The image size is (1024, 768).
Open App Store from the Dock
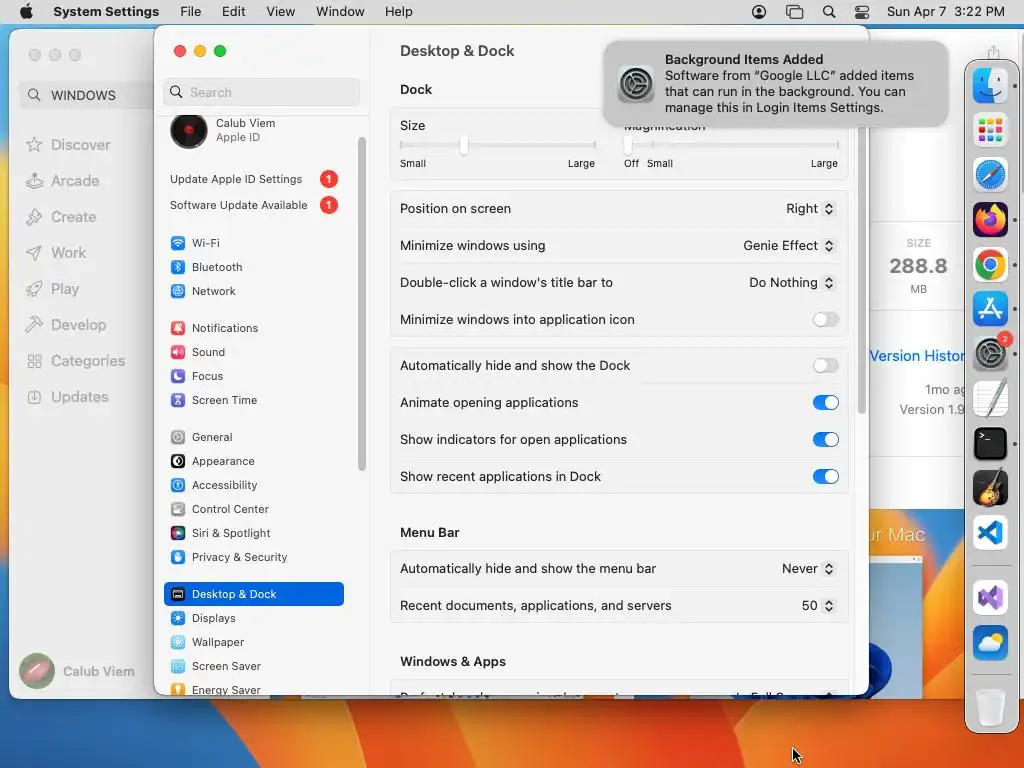[990, 309]
